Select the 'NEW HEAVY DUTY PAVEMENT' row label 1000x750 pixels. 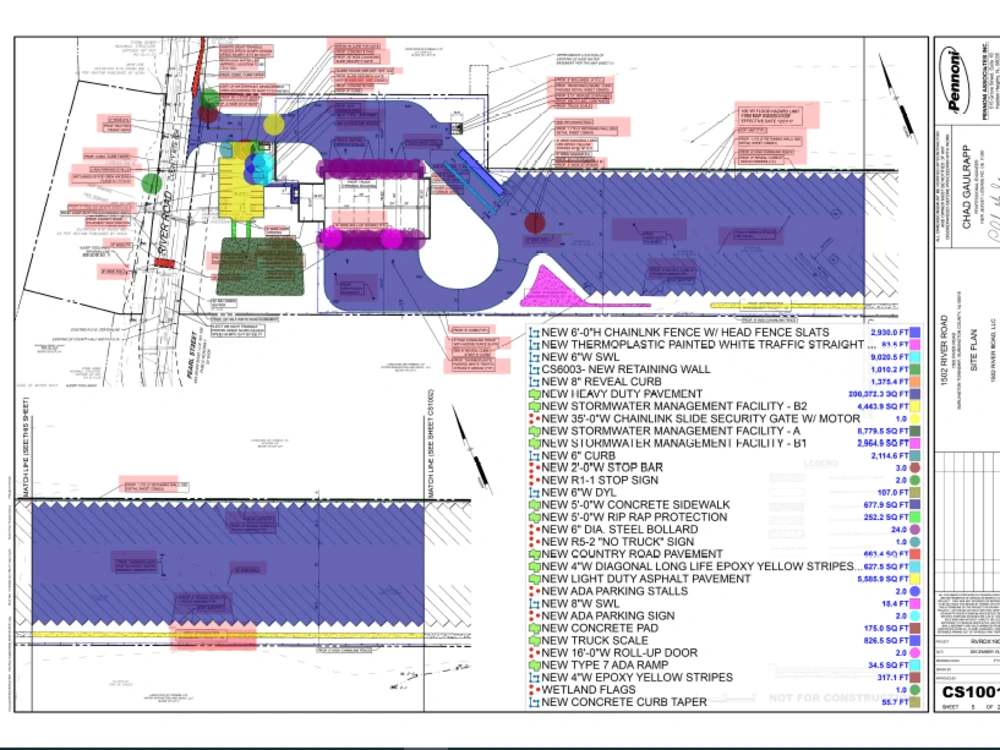[x=622, y=394]
